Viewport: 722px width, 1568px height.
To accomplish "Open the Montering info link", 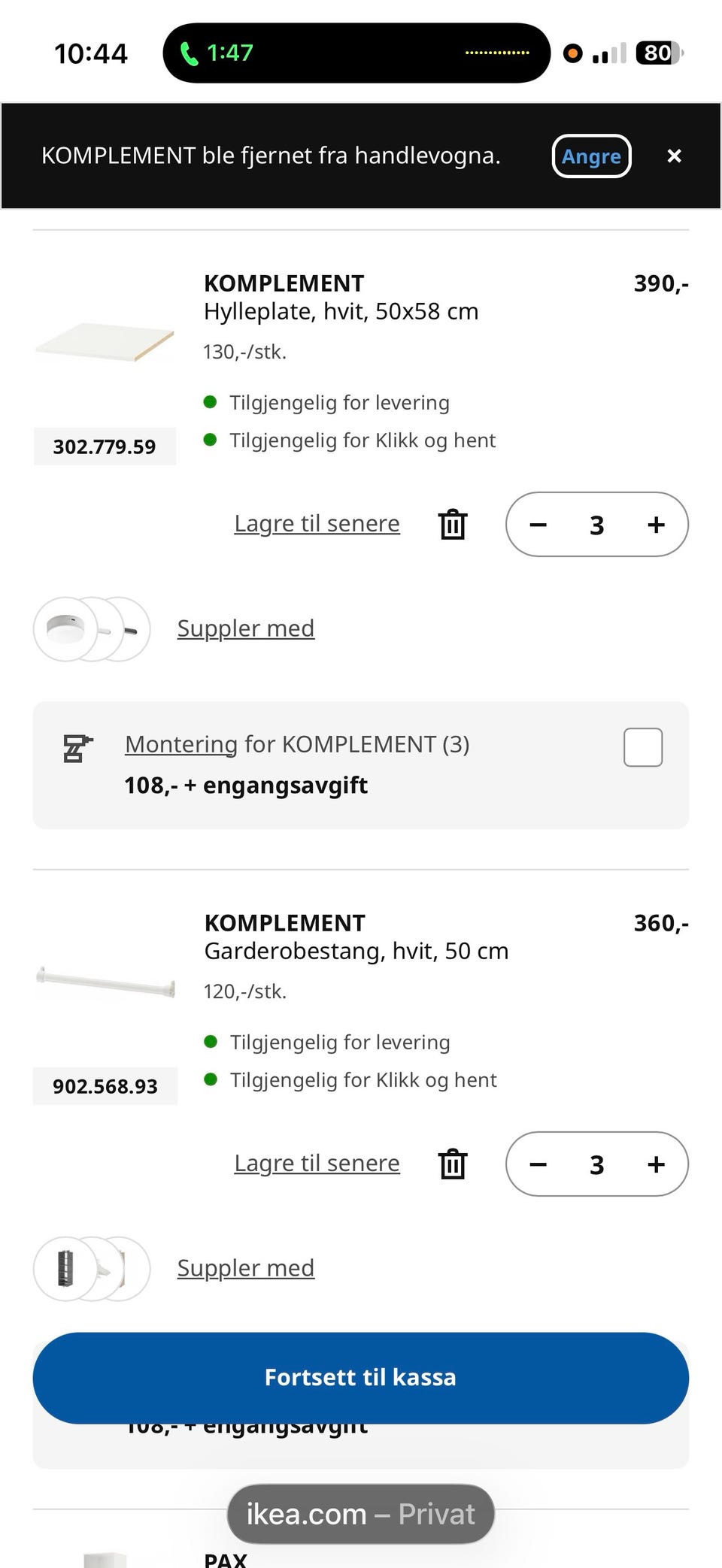I will pos(181,744).
